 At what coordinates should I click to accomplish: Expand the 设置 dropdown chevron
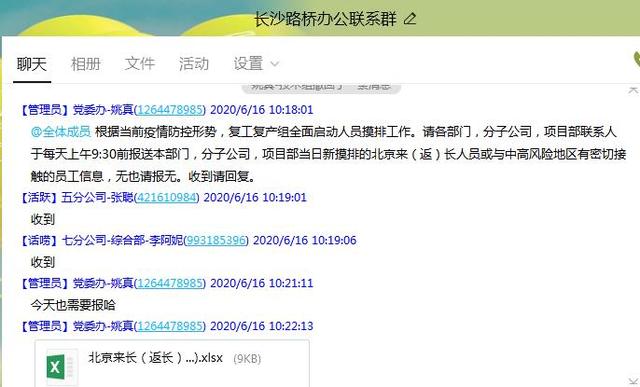click(275, 64)
